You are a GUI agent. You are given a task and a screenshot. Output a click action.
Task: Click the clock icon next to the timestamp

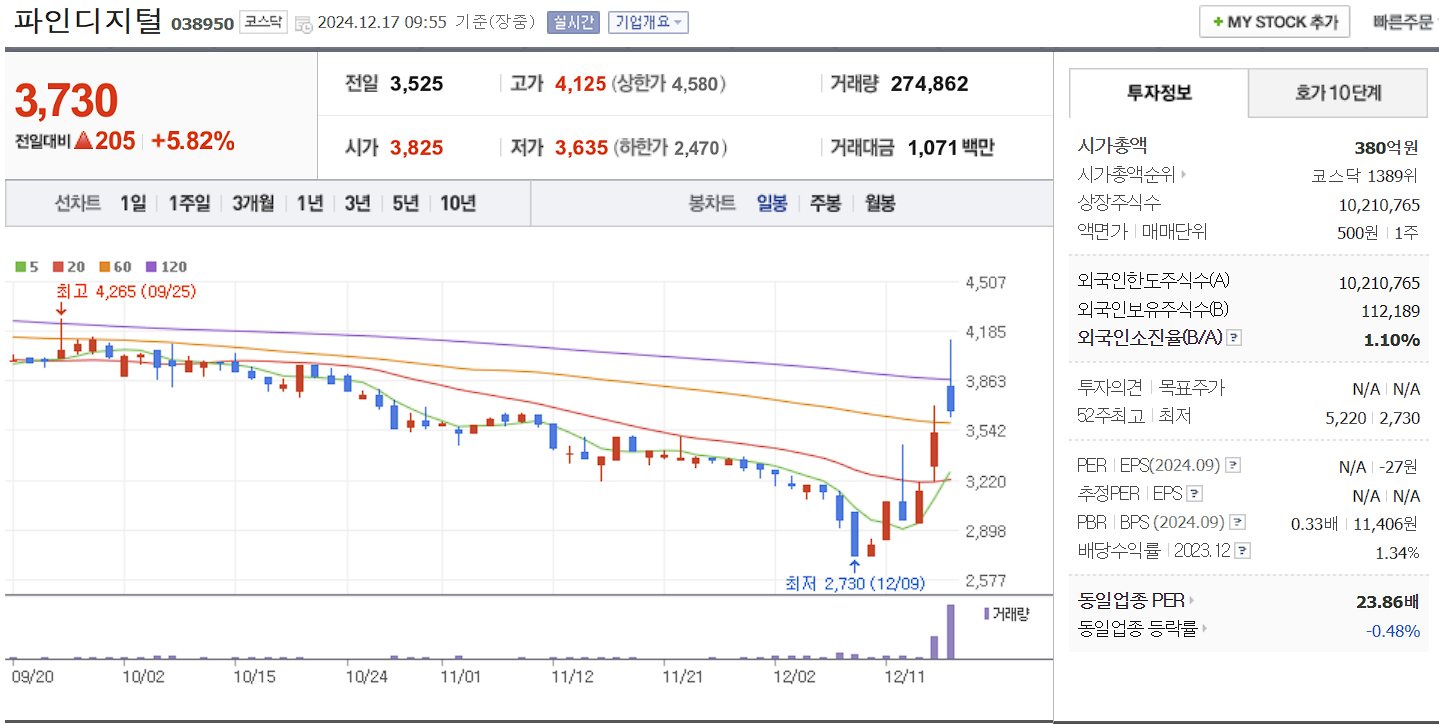[x=305, y=24]
